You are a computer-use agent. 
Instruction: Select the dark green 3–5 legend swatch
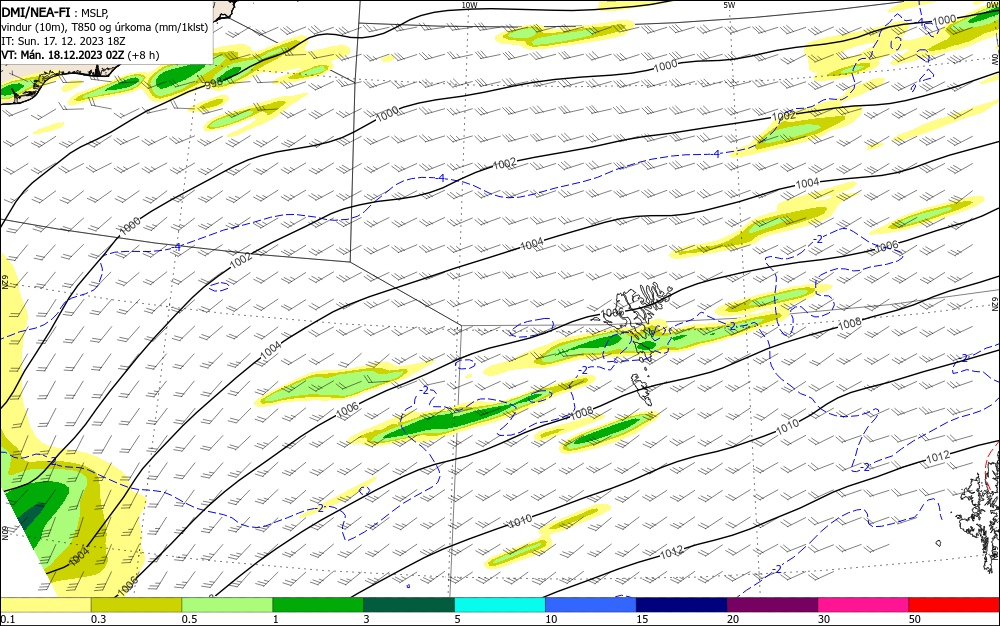(409, 605)
